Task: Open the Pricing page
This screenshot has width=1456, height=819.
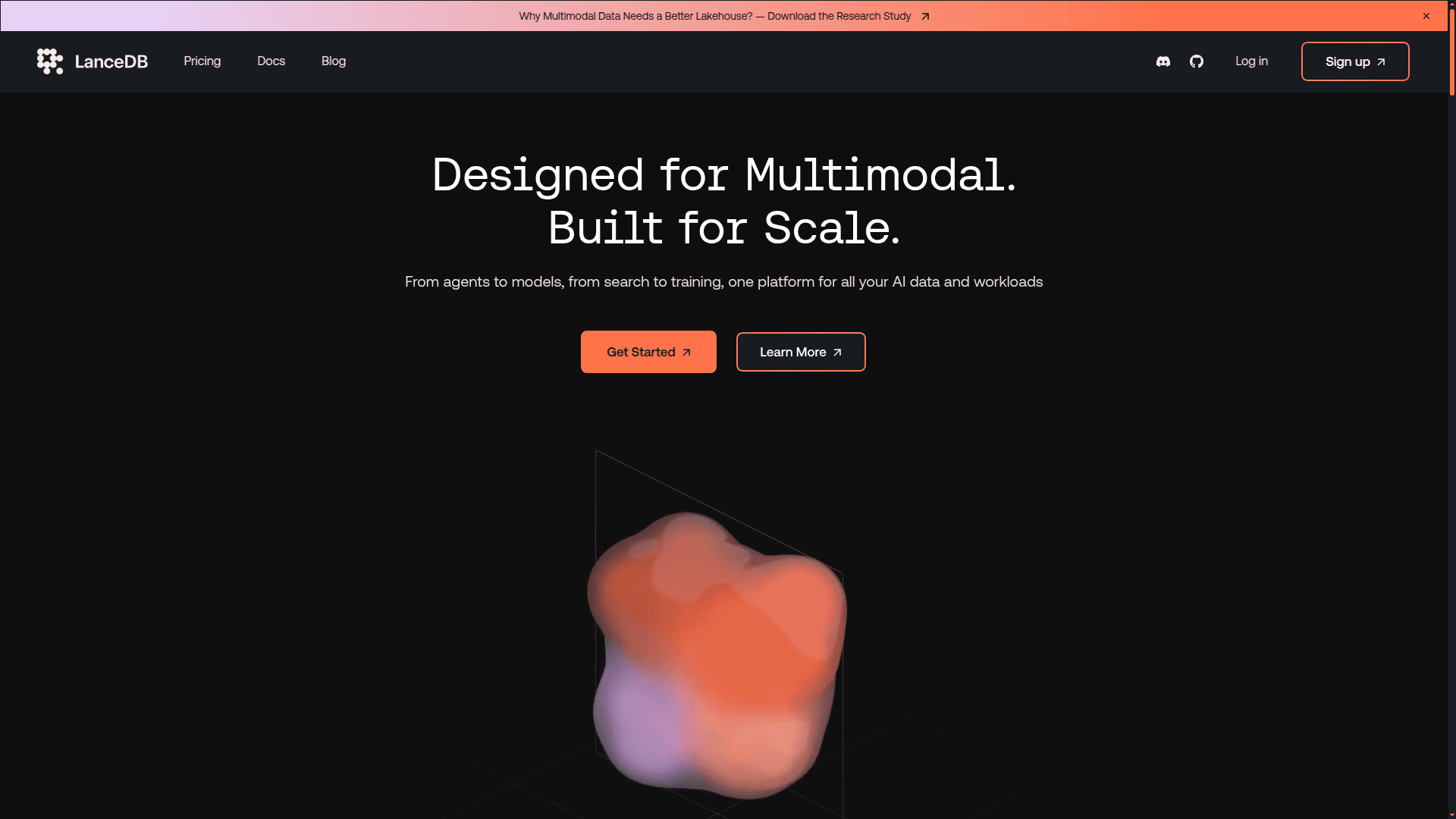Action: (x=202, y=61)
